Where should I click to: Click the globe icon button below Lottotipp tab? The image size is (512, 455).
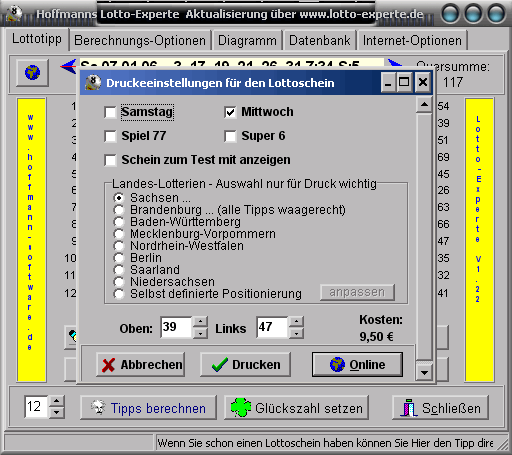33,72
